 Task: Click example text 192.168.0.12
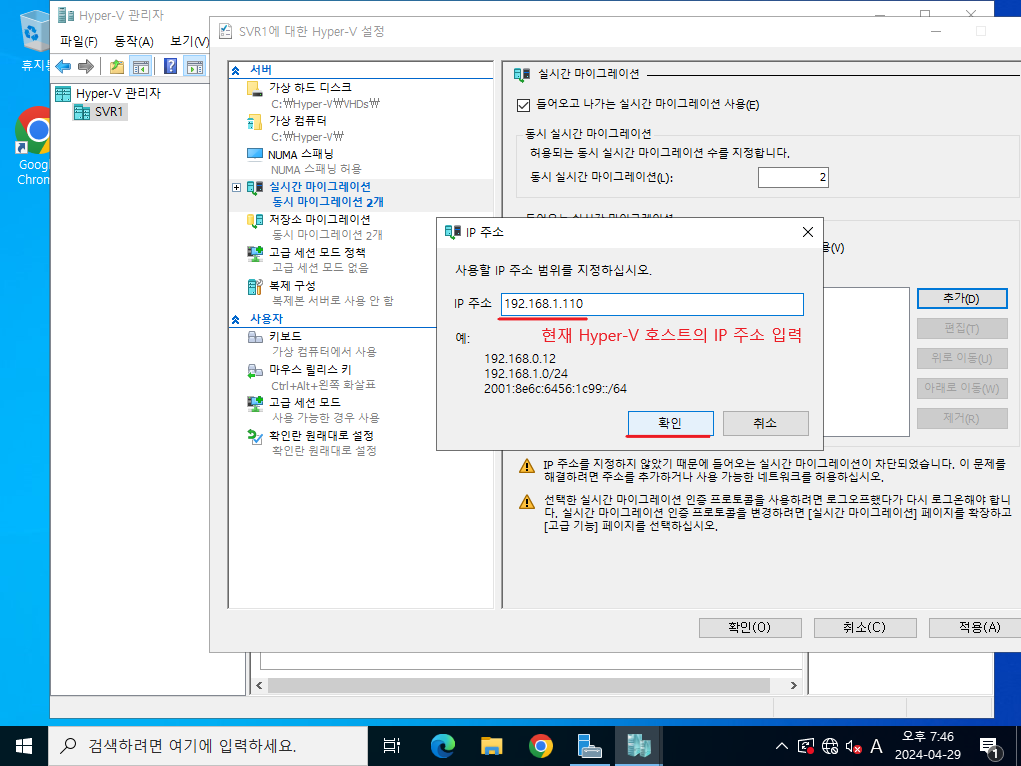(520, 359)
